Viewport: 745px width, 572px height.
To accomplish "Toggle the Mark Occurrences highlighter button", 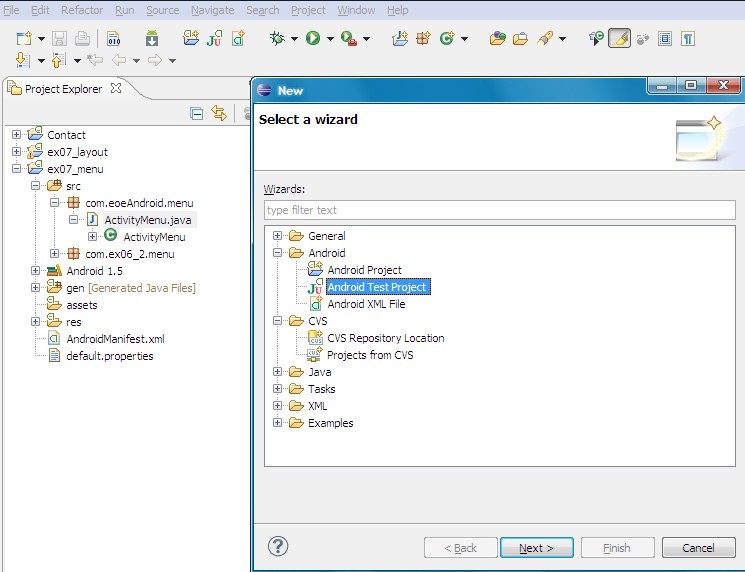I will (619, 39).
